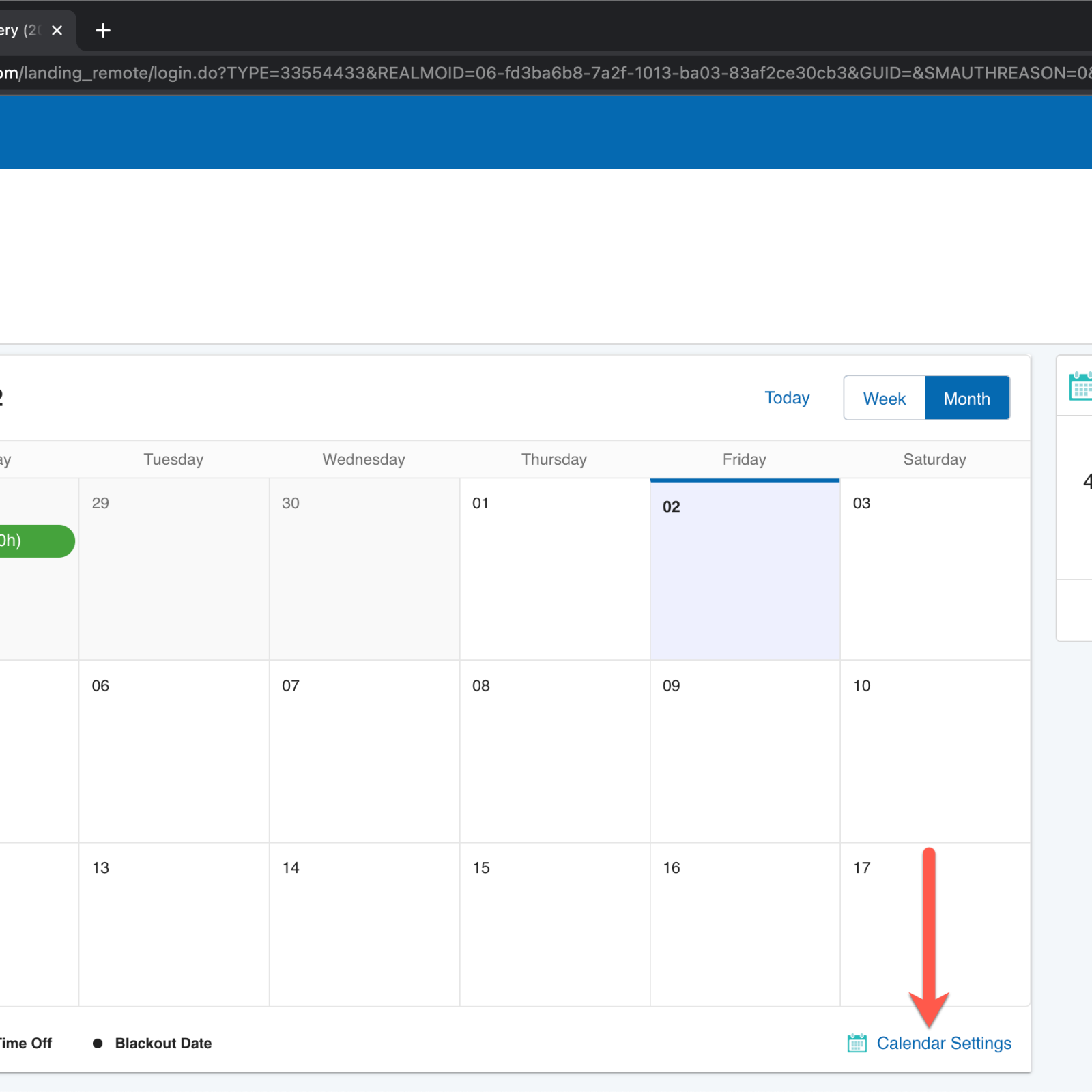Switch calendar to Month view
The height and width of the screenshot is (1092, 1092).
pos(966,399)
